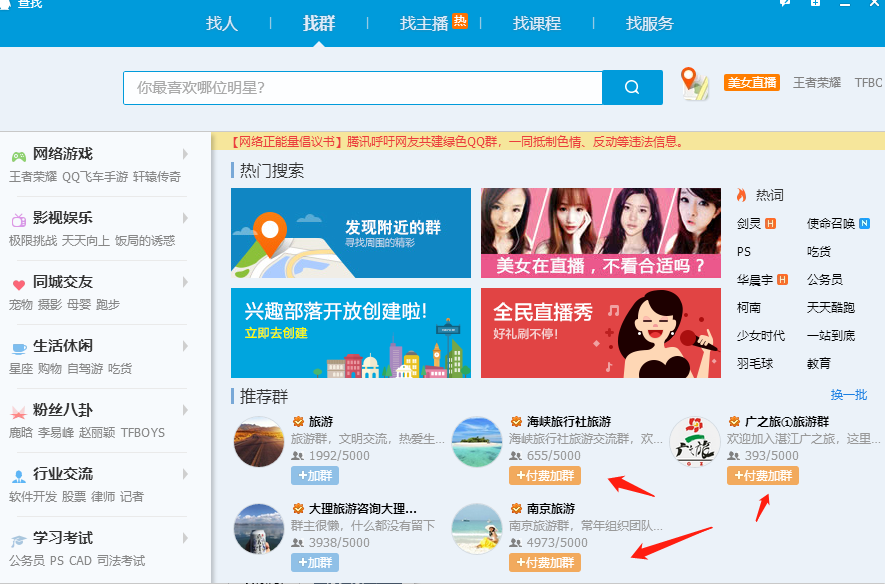Click +付费加群 for 南京旅游
885x584 pixels.
tap(545, 563)
